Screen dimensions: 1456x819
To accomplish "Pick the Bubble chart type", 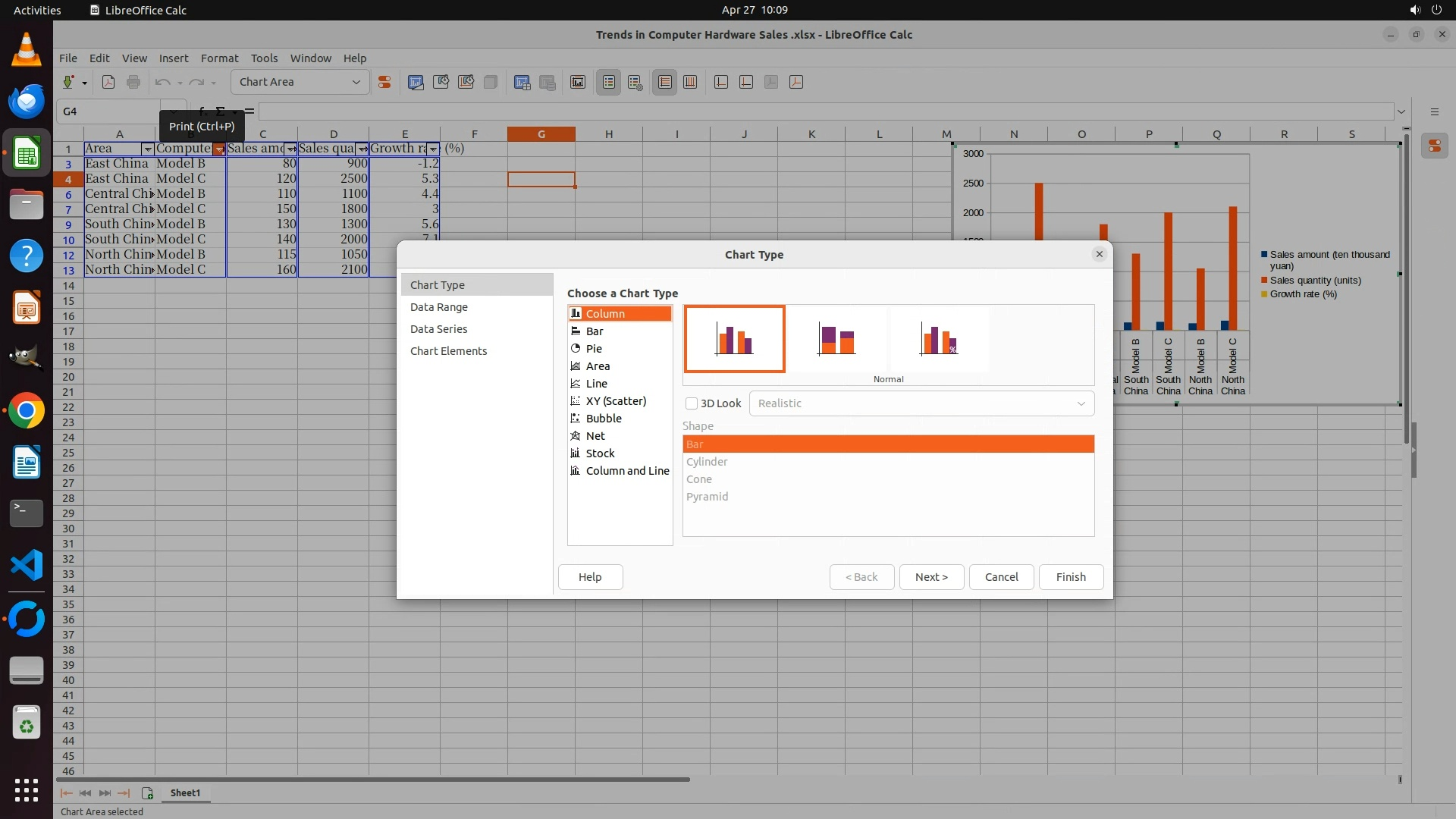I will coord(604,419).
